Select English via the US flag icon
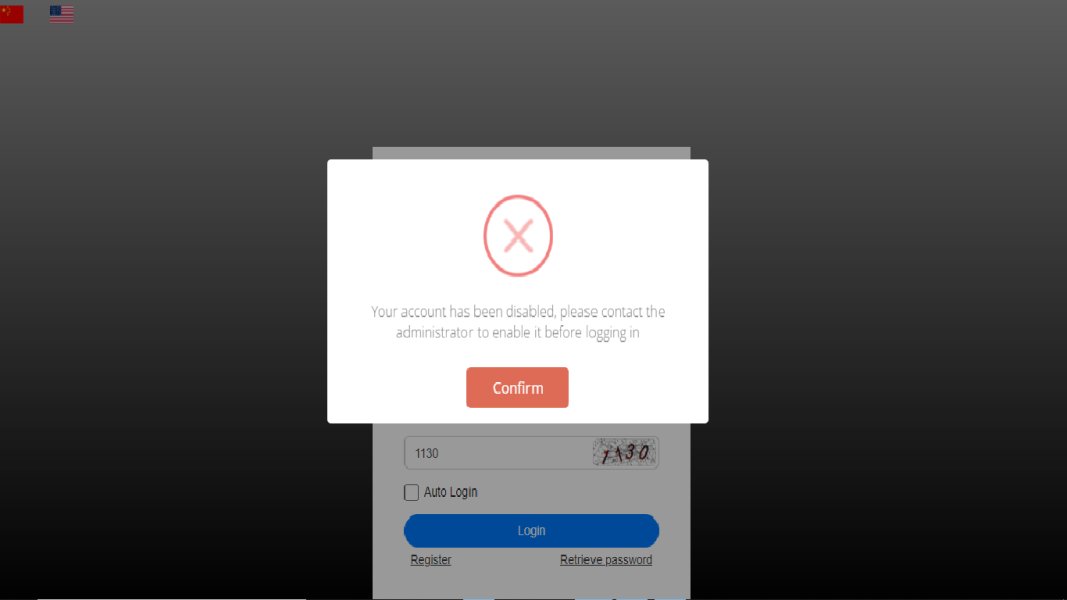1067x600 pixels. 61,14
